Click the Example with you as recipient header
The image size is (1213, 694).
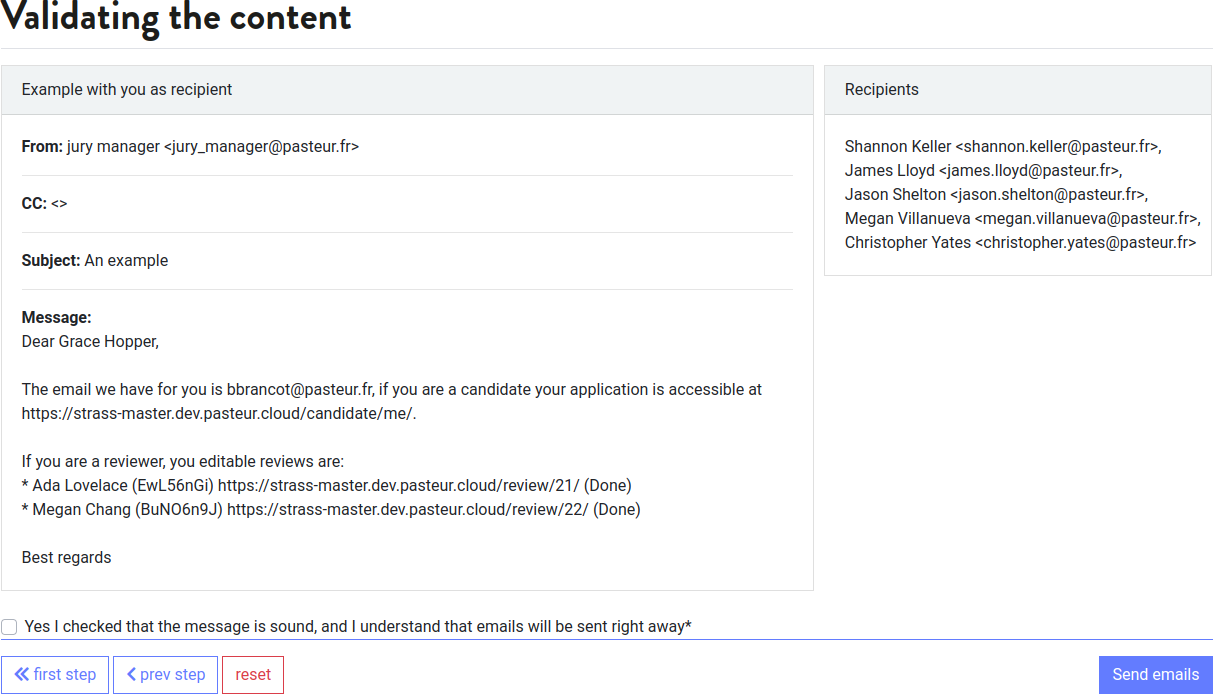coord(127,90)
